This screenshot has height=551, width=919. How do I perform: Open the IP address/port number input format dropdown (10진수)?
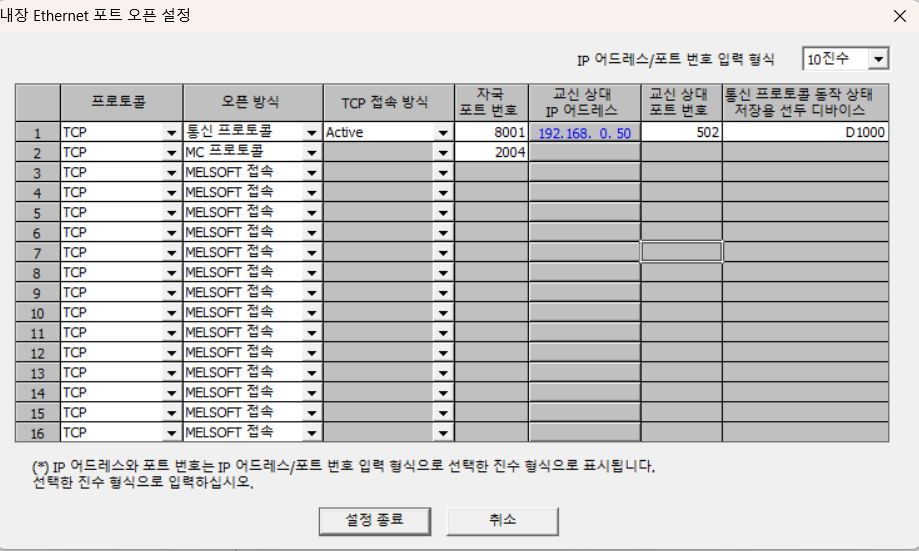click(878, 59)
